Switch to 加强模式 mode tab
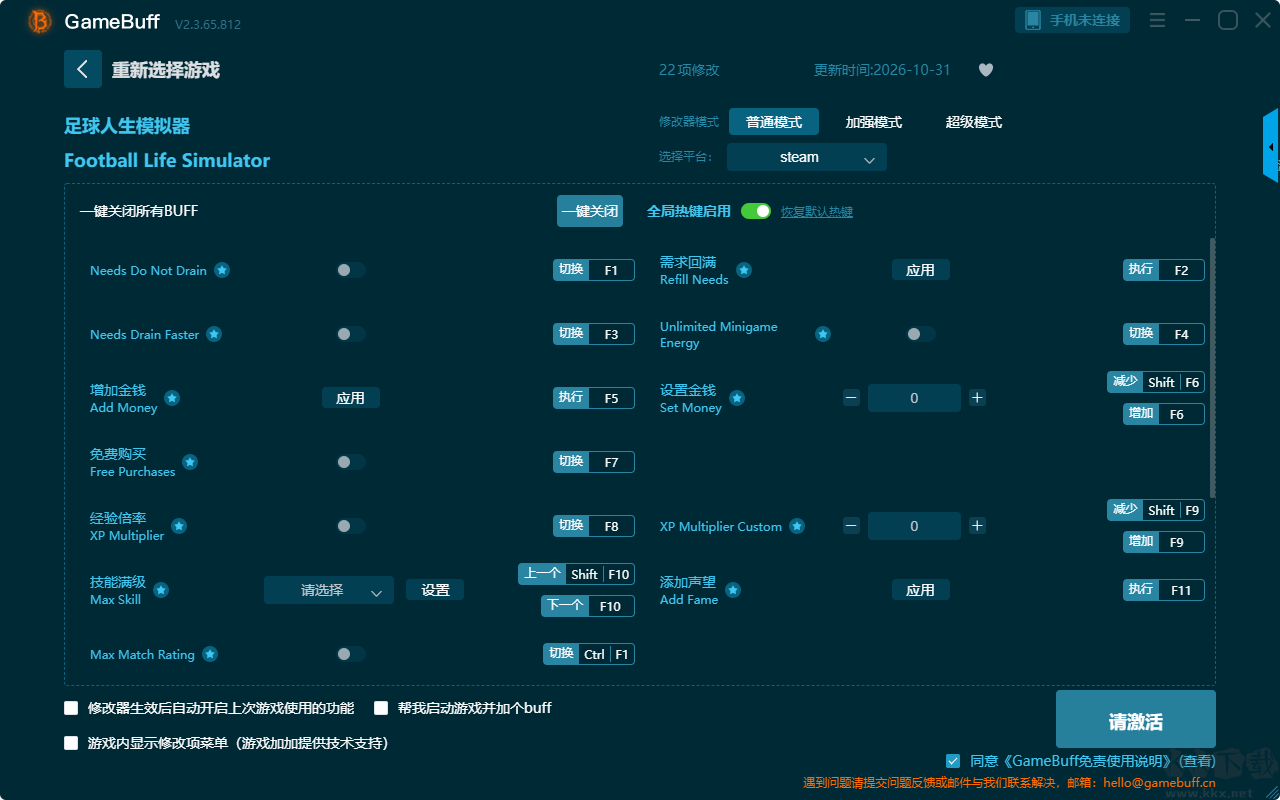Screen dimensions: 1280x800 click(874, 122)
